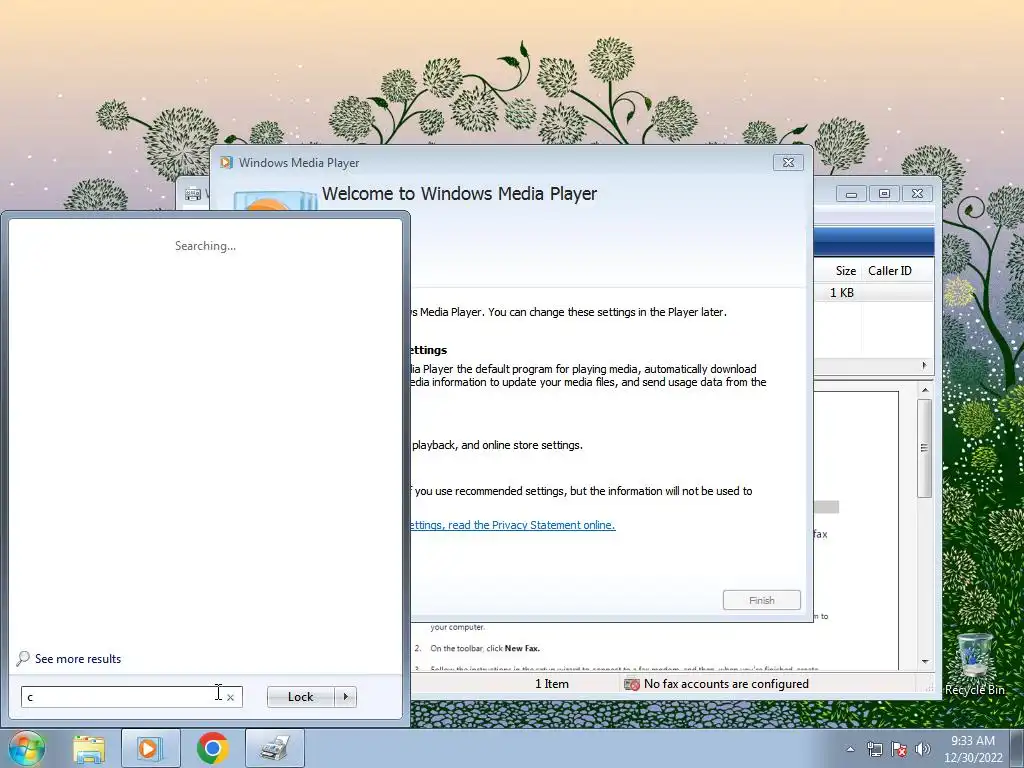The image size is (1024, 768).
Task: Select the 1 KB size cell
Action: click(x=841, y=293)
